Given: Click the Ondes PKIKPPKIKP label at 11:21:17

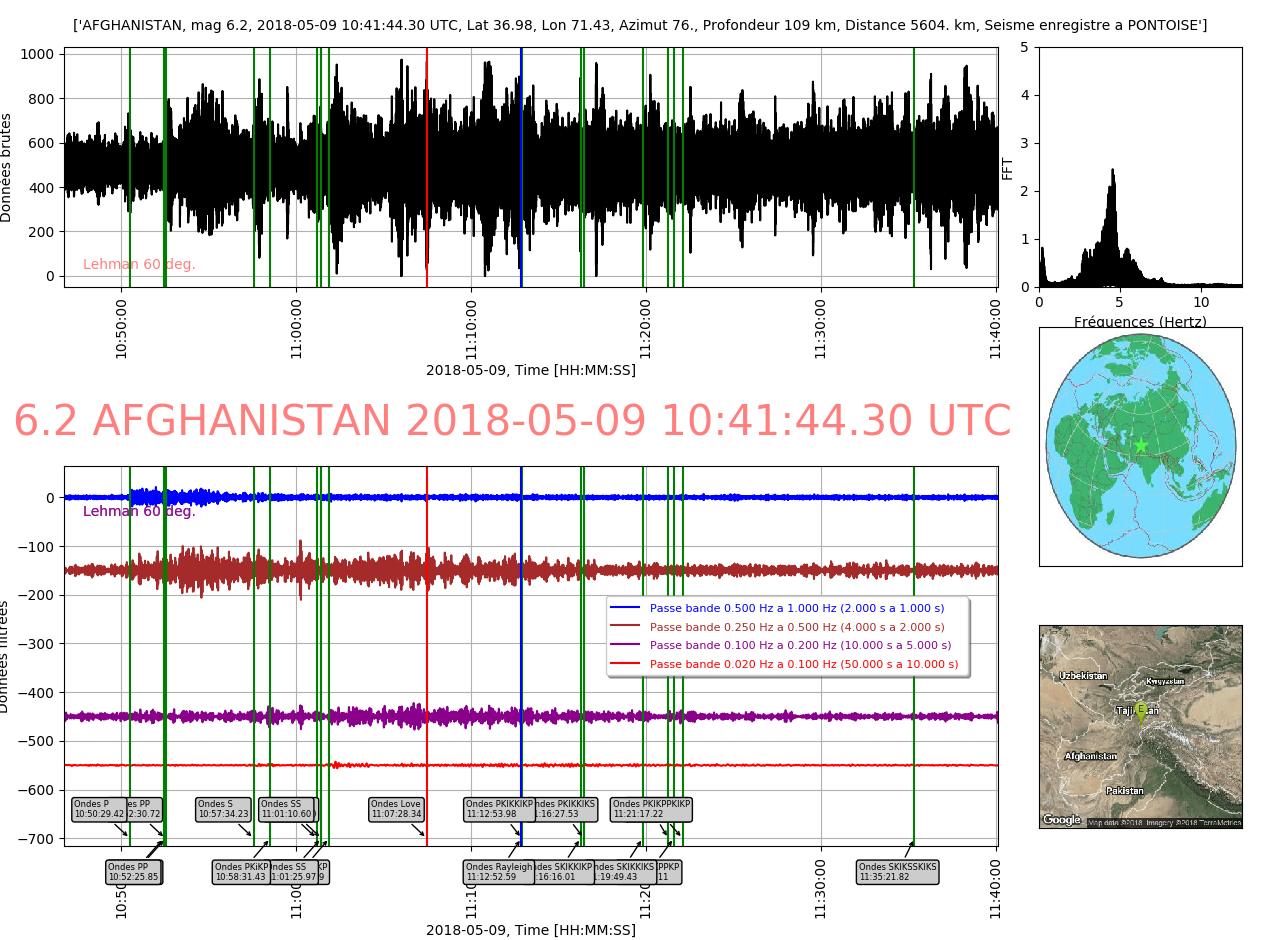Looking at the screenshot, I should pyautogui.click(x=651, y=809).
